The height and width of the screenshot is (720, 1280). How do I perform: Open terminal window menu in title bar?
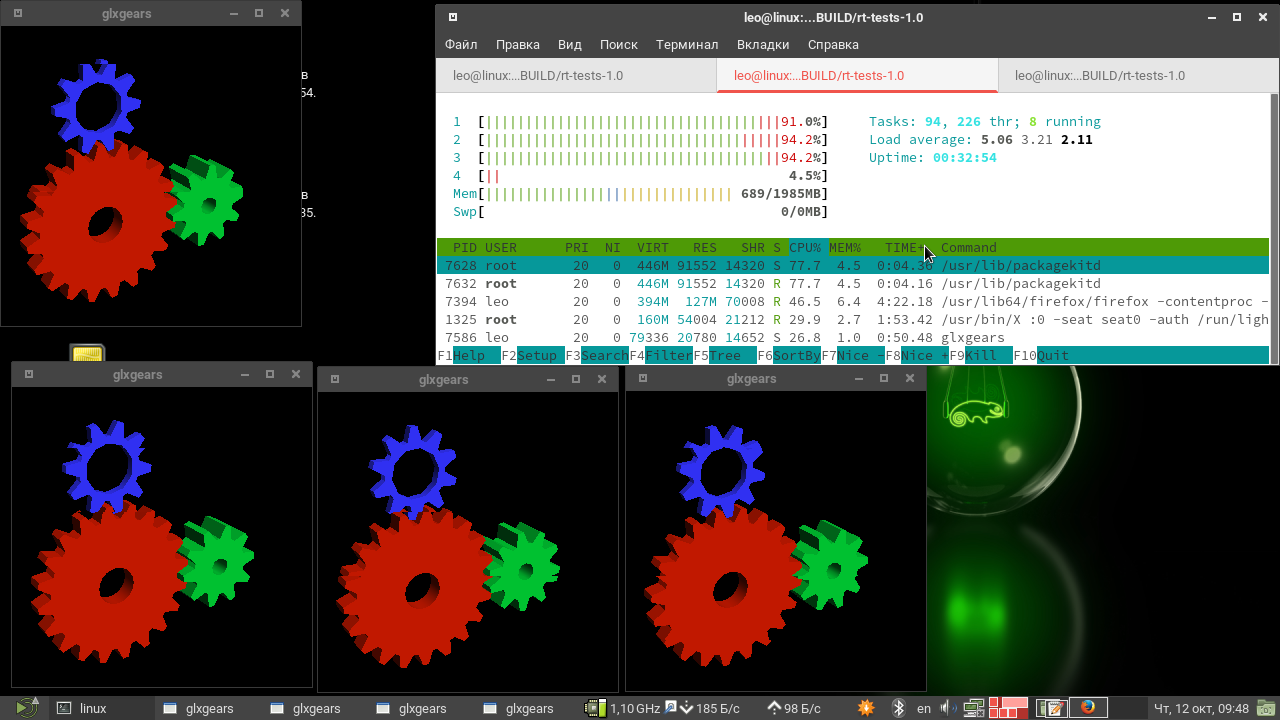click(x=453, y=17)
